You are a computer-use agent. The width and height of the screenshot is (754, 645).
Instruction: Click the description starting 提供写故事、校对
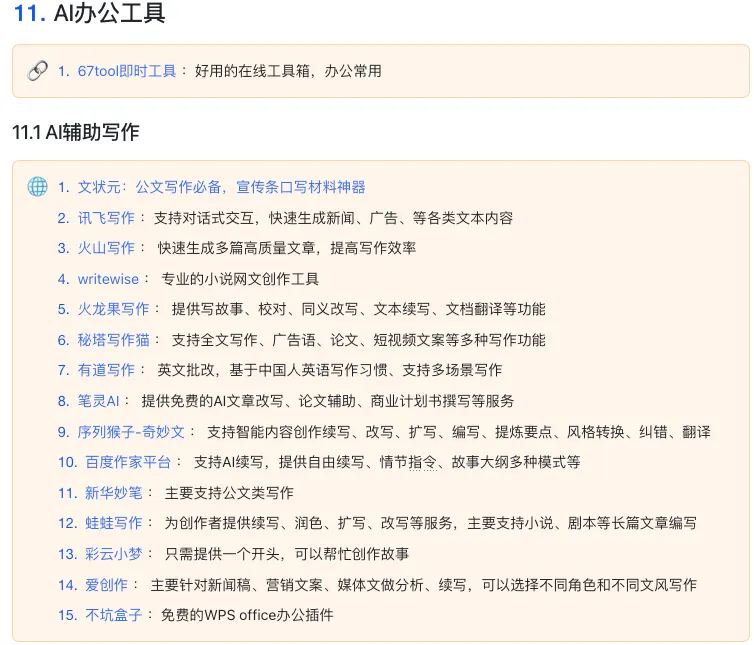click(x=359, y=309)
